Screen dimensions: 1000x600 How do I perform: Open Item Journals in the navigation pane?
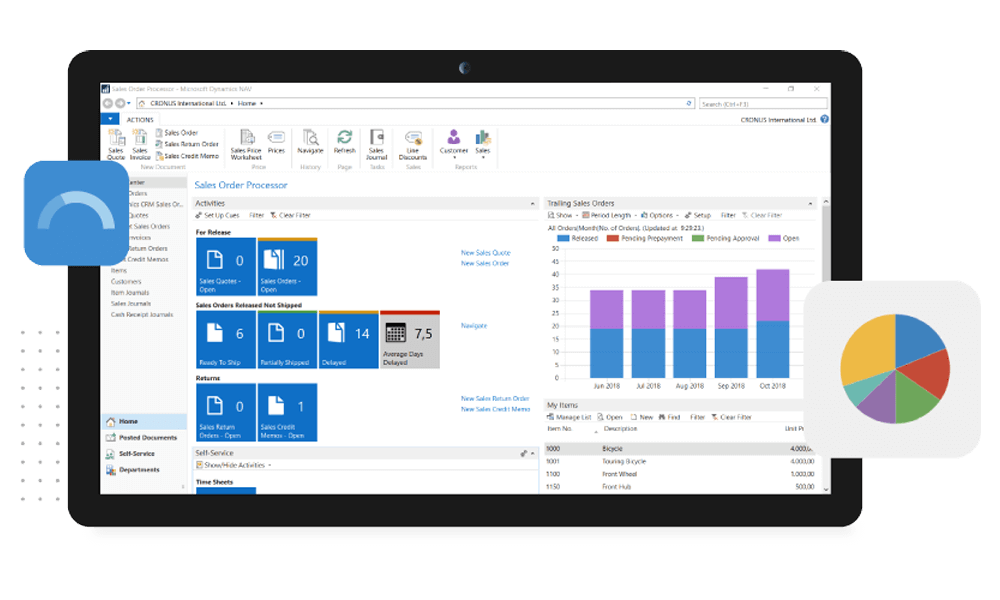coord(130,293)
